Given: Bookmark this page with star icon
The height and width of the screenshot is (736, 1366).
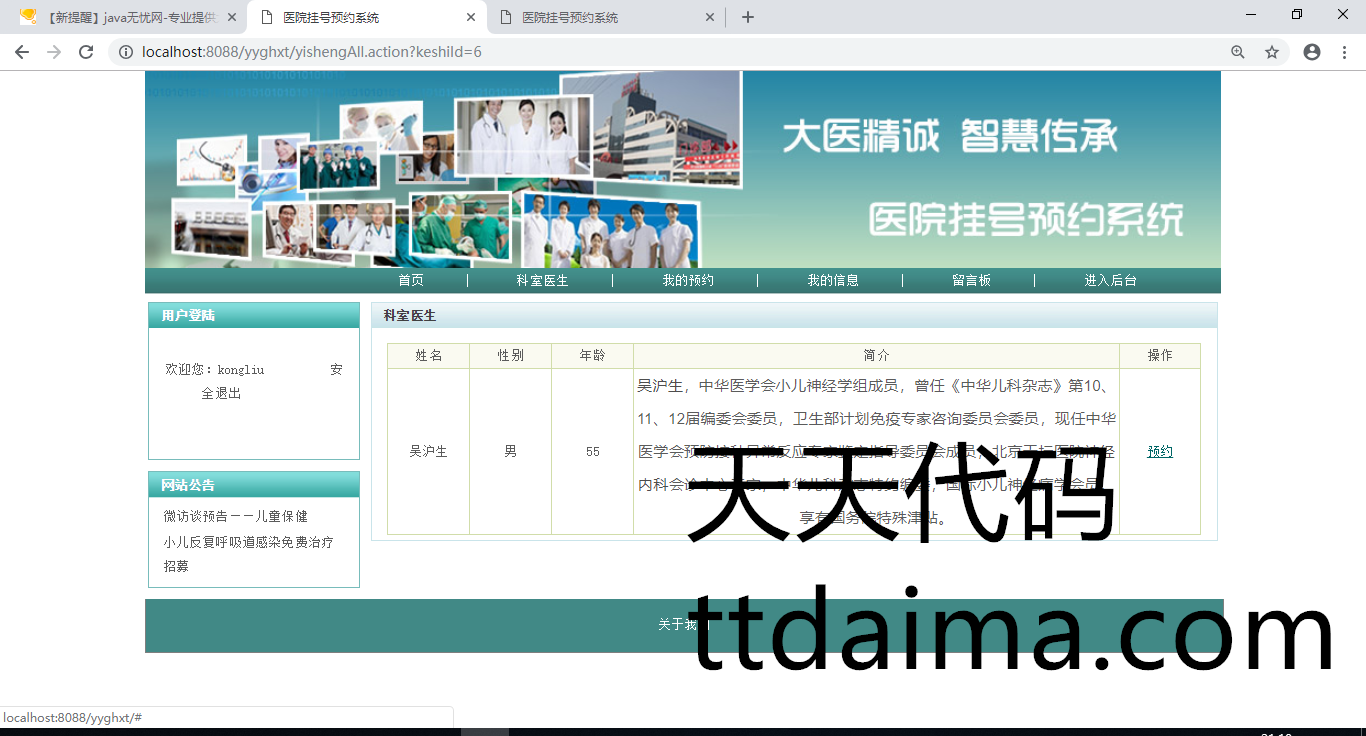Looking at the screenshot, I should click(1272, 52).
